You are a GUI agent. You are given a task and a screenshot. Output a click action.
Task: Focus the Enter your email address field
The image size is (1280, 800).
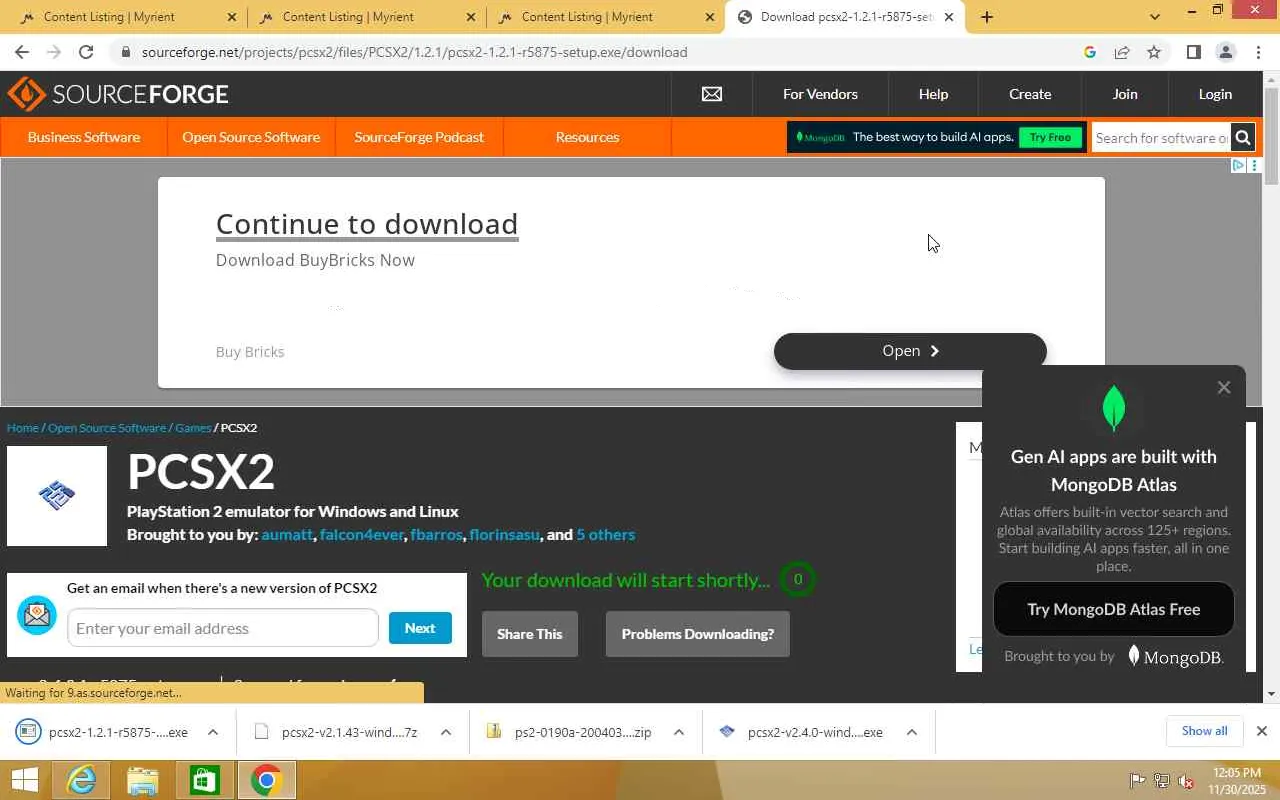[223, 628]
